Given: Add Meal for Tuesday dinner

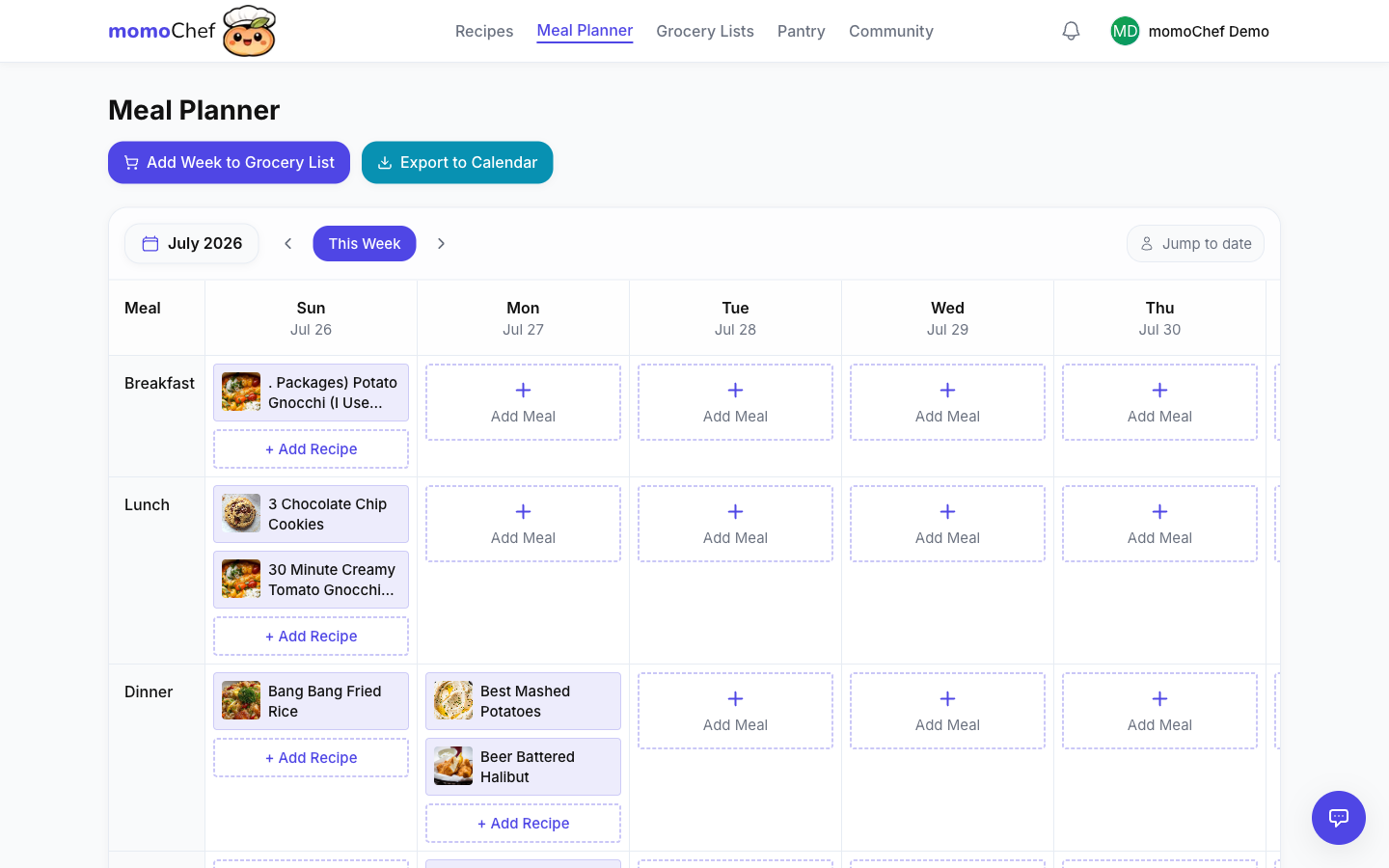Looking at the screenshot, I should point(735,711).
